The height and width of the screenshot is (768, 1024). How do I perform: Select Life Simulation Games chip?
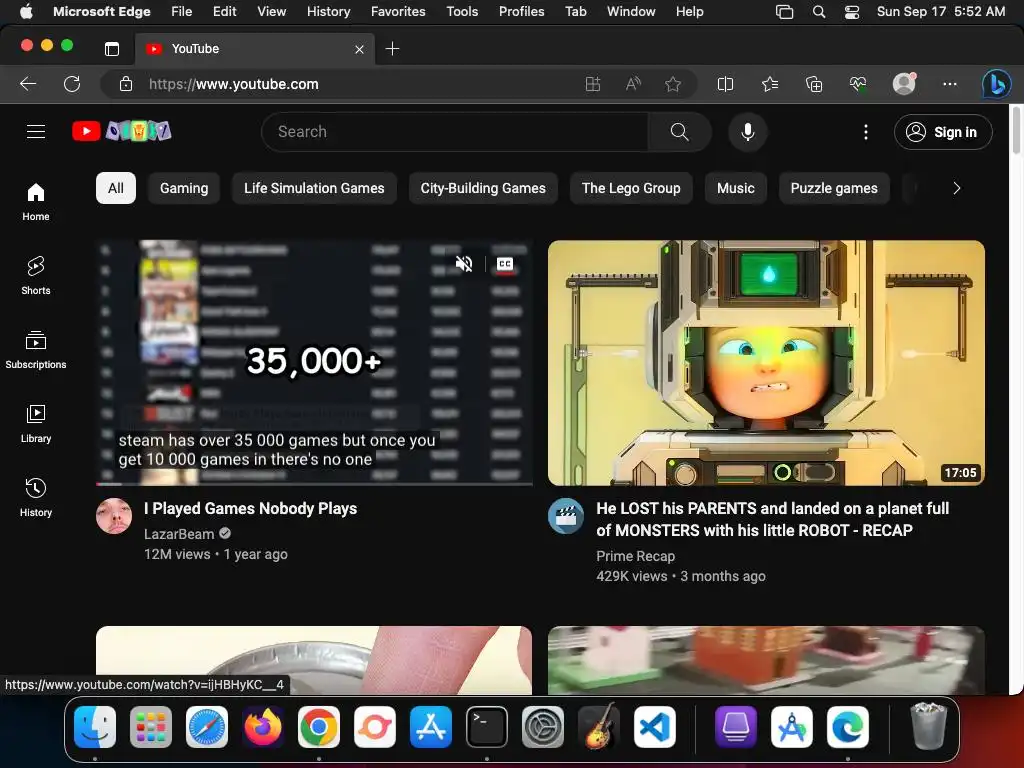tap(314, 188)
